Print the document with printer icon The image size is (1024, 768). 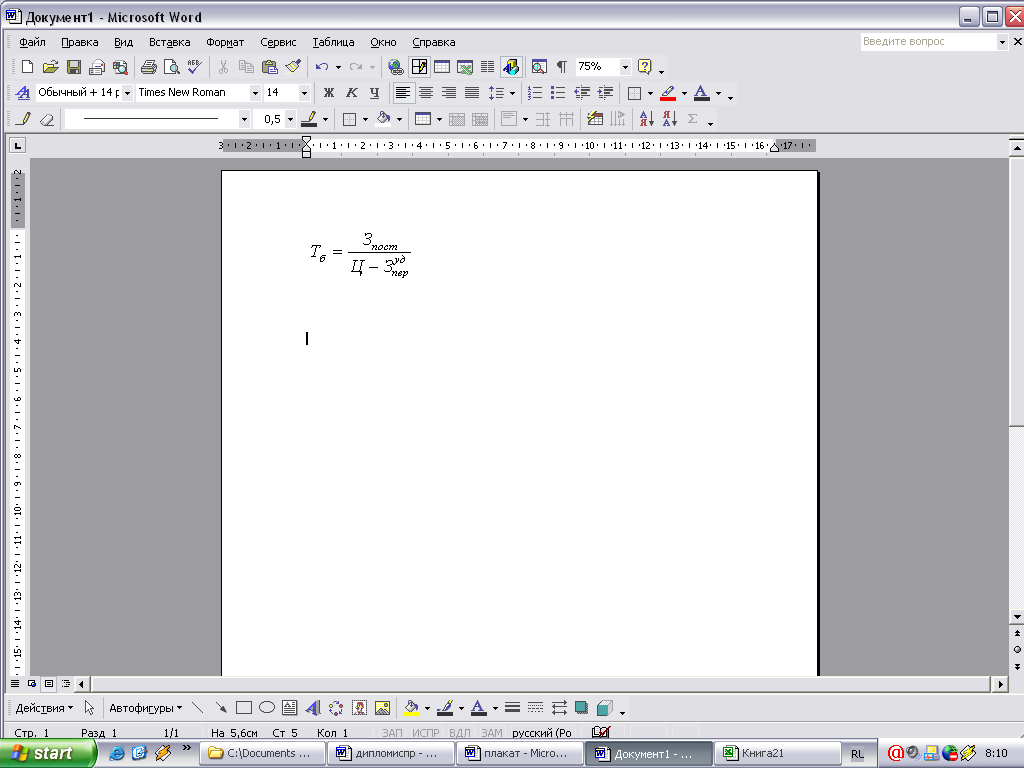149,67
